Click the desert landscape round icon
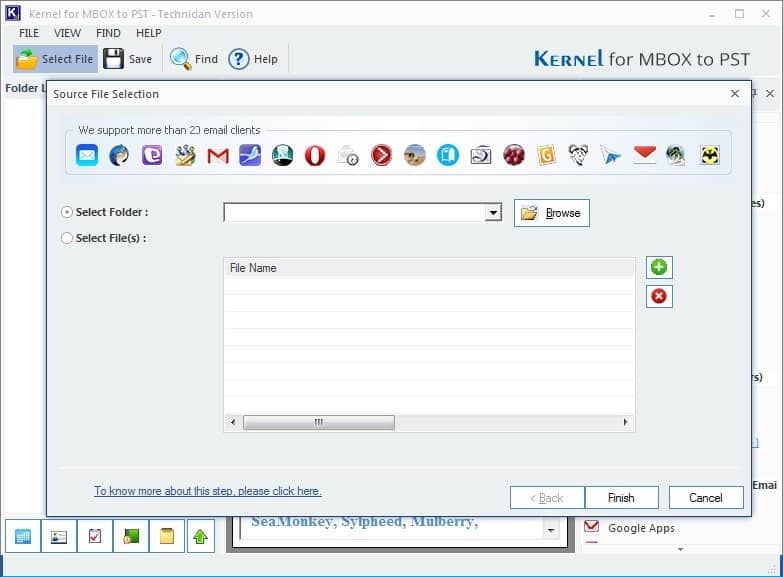This screenshot has width=783, height=577. point(414,155)
